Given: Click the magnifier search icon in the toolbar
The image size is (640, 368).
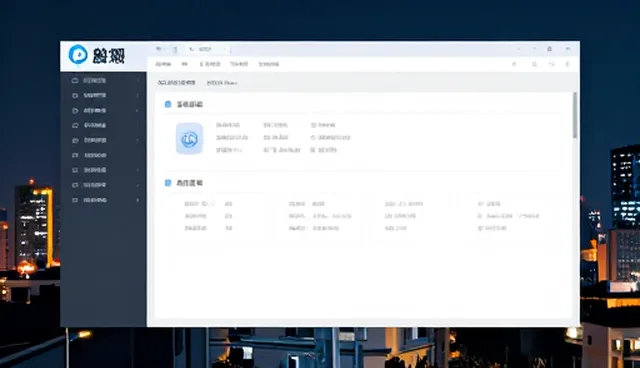Looking at the screenshot, I should coord(534,64).
